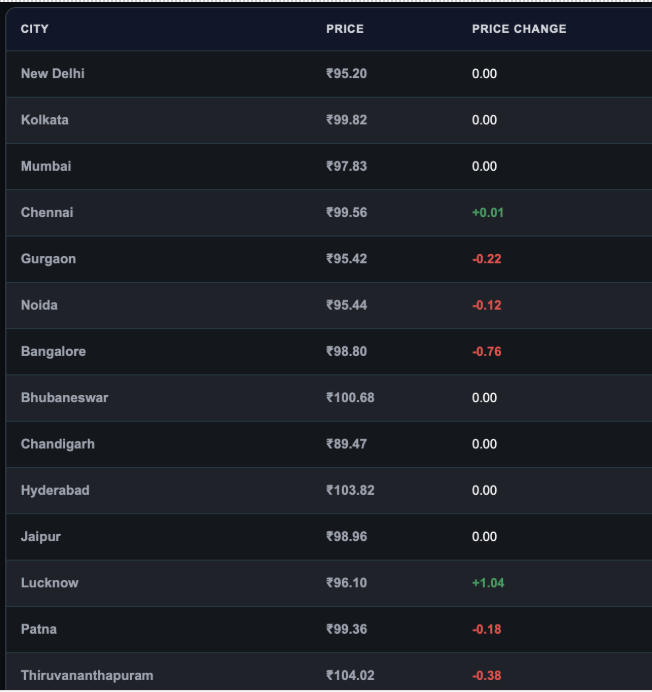Select the Hyderabad row

tap(329, 490)
